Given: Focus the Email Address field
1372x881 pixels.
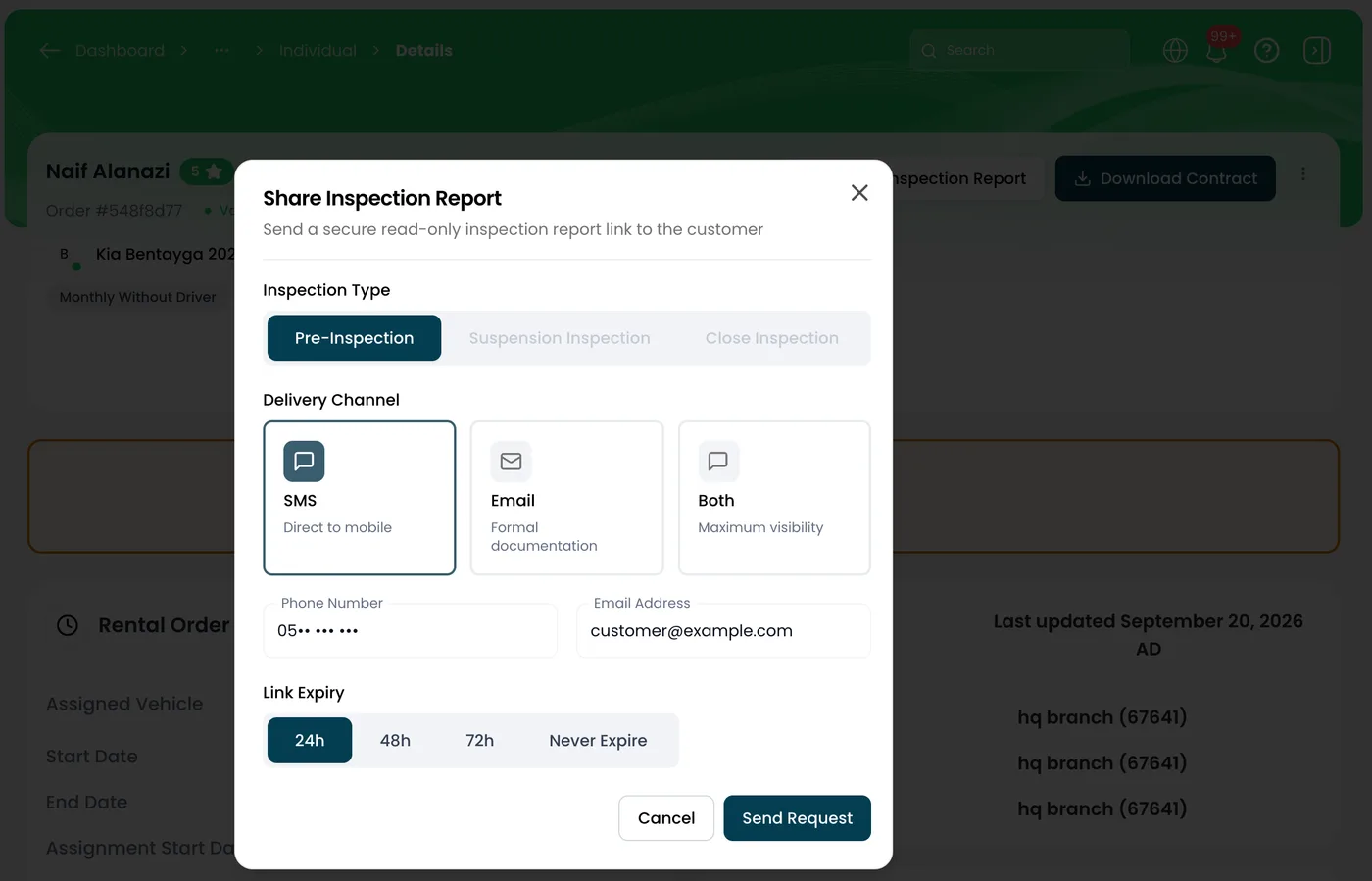Looking at the screenshot, I should coord(723,631).
